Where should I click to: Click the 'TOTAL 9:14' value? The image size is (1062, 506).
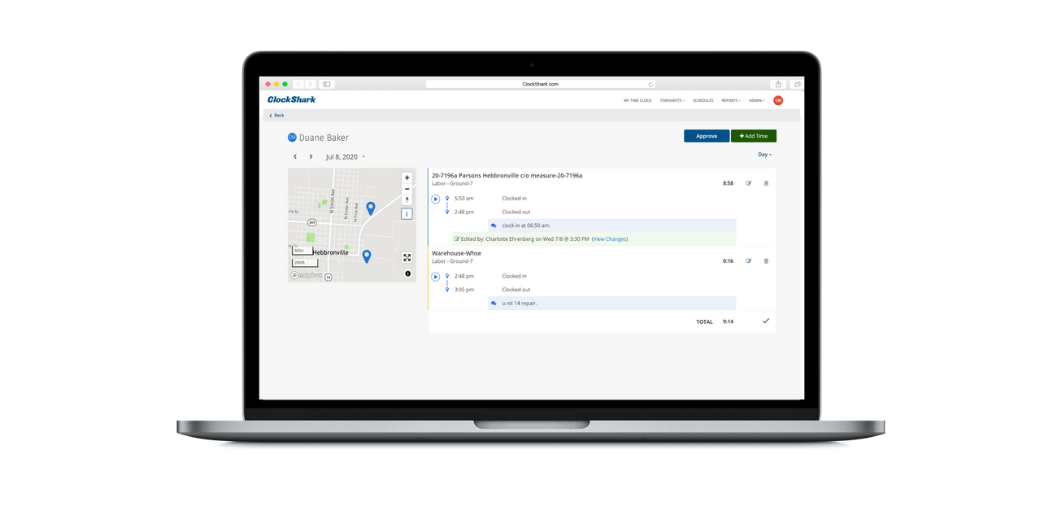(715, 322)
